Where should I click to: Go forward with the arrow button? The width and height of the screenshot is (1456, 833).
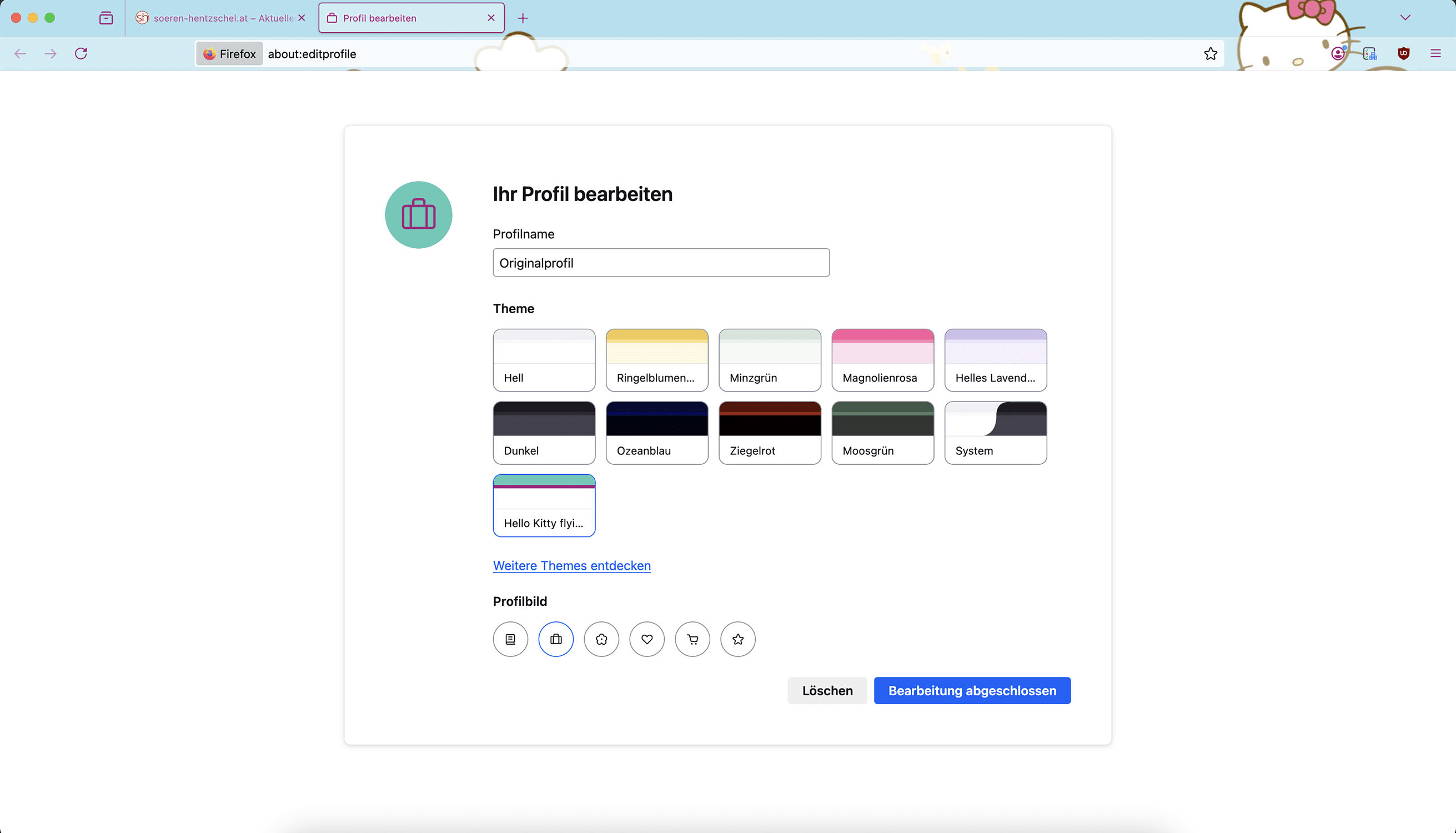(x=51, y=54)
